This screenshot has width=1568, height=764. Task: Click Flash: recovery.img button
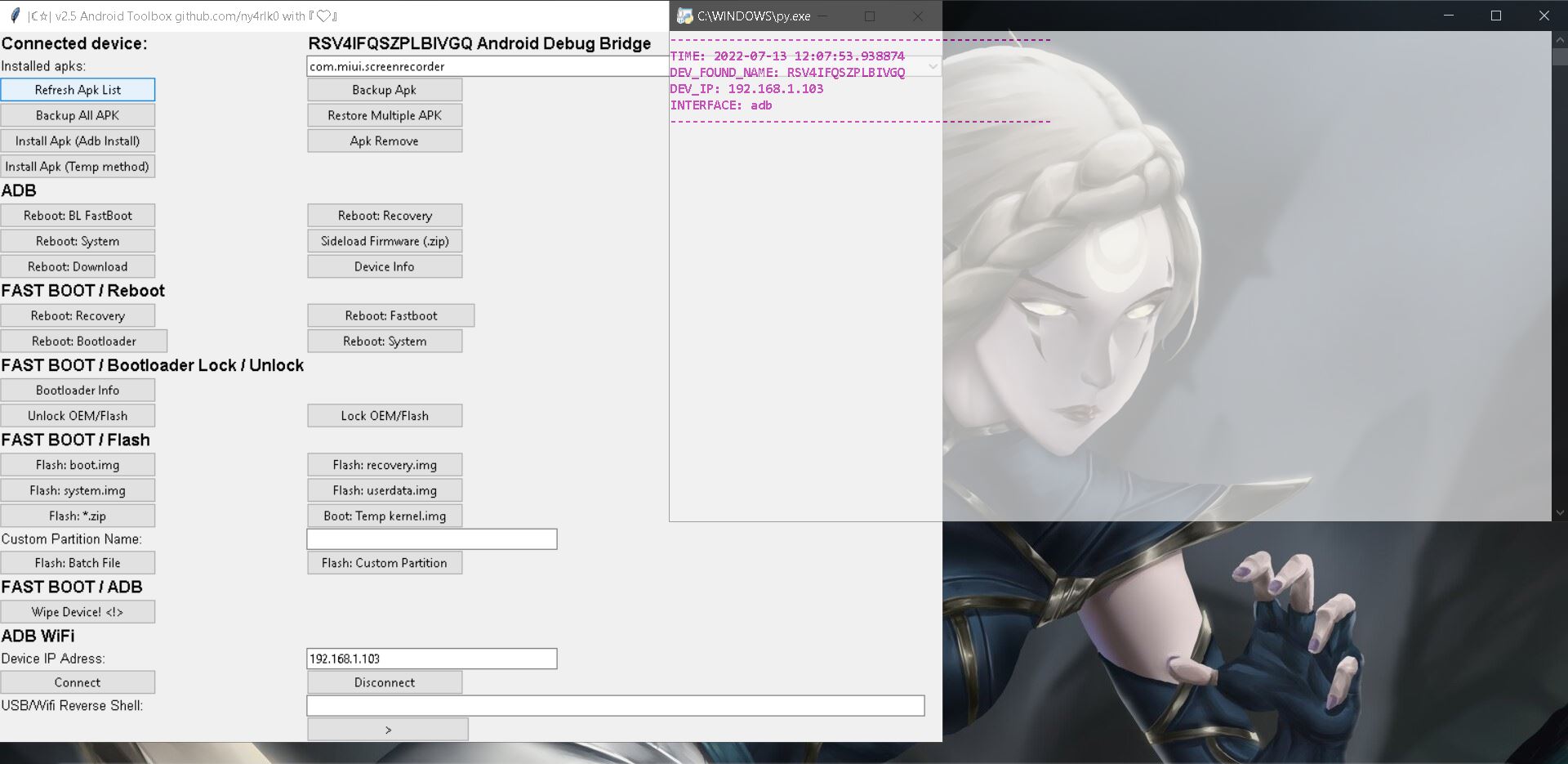(x=385, y=465)
